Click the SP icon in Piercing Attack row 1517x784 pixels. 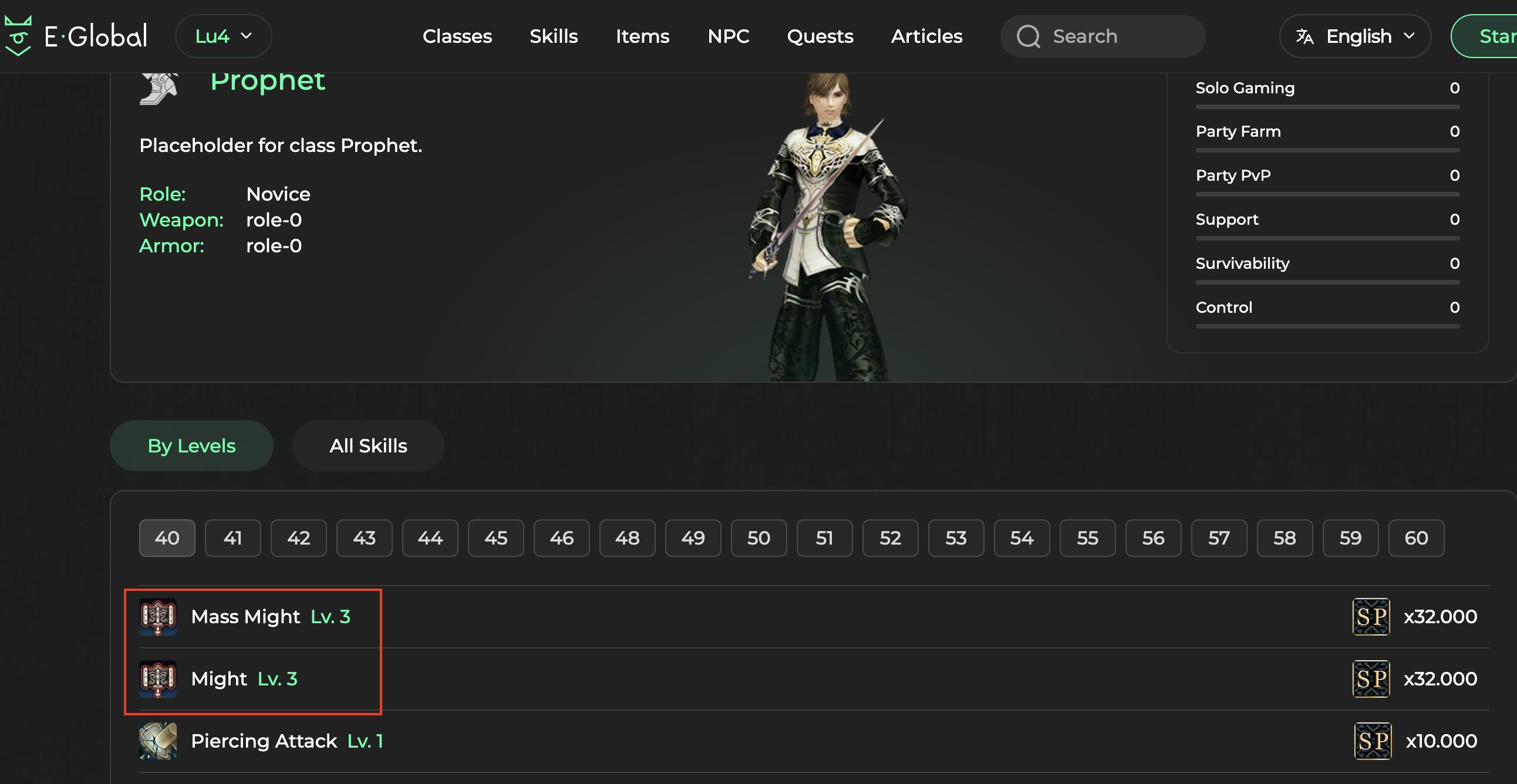tap(1372, 741)
